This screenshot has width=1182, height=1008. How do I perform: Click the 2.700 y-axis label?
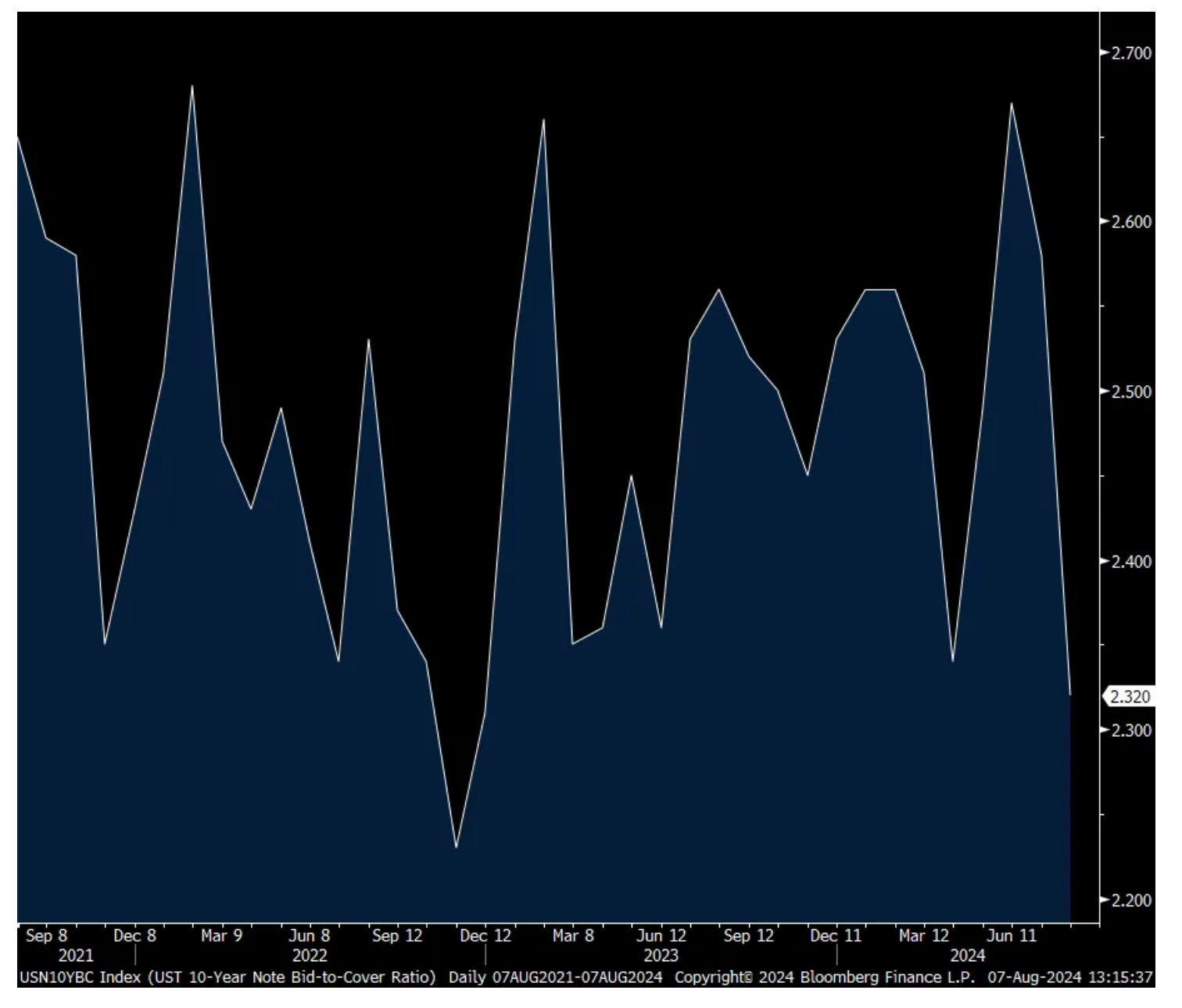point(1130,53)
